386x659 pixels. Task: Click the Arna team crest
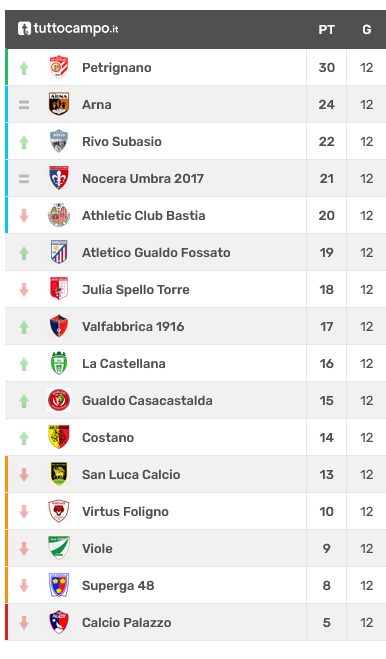click(59, 104)
